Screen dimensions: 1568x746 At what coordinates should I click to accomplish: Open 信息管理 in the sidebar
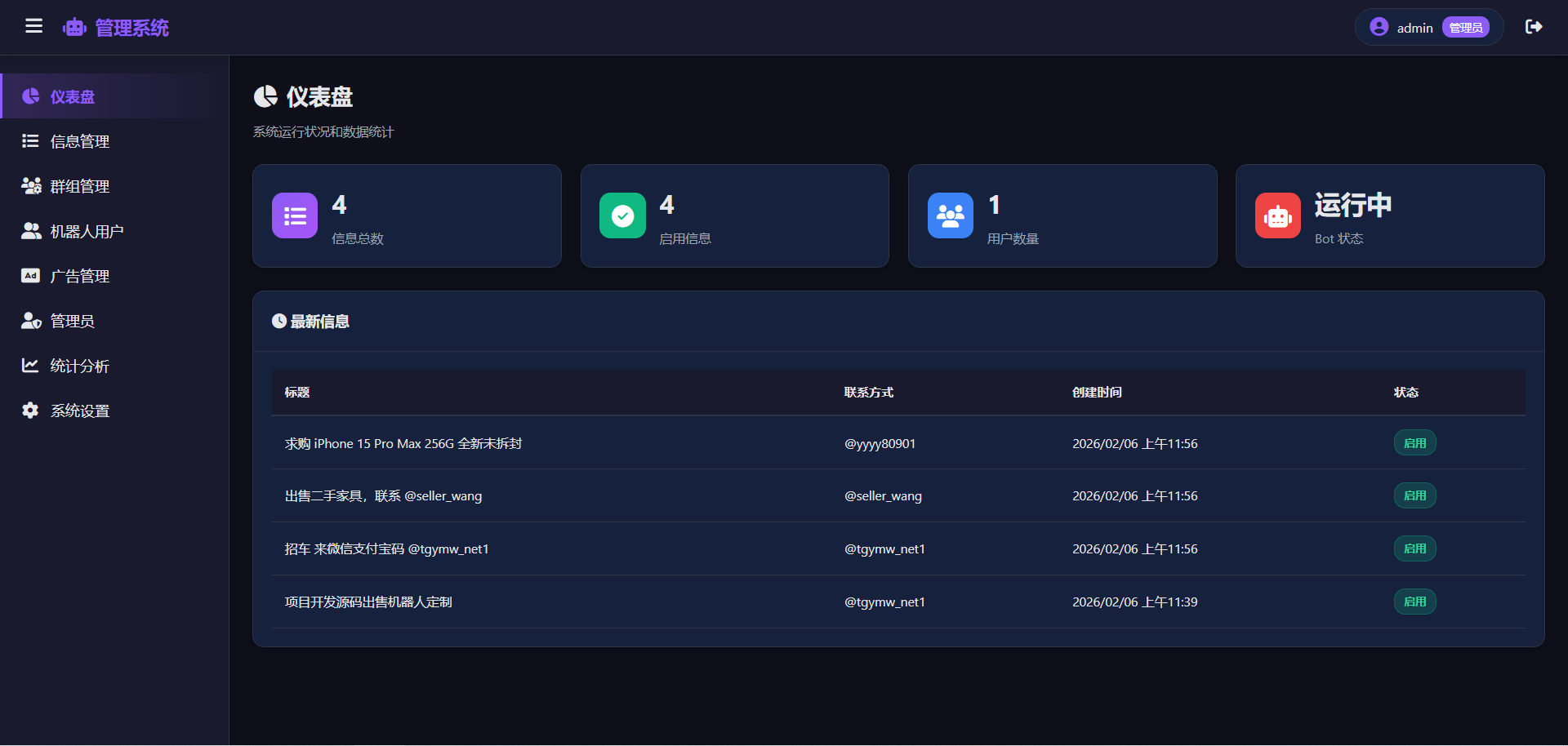[79, 141]
